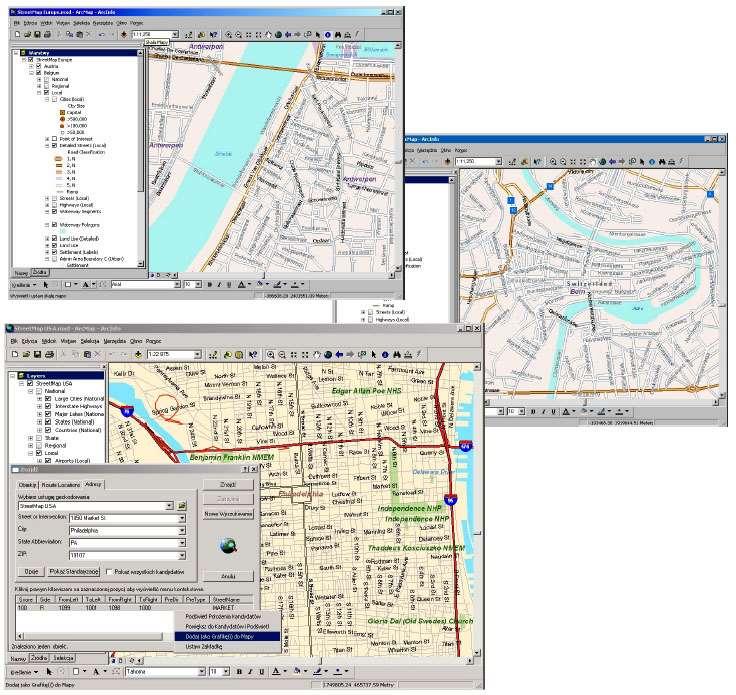Select Zoom In tool in Europe window

click(229, 35)
